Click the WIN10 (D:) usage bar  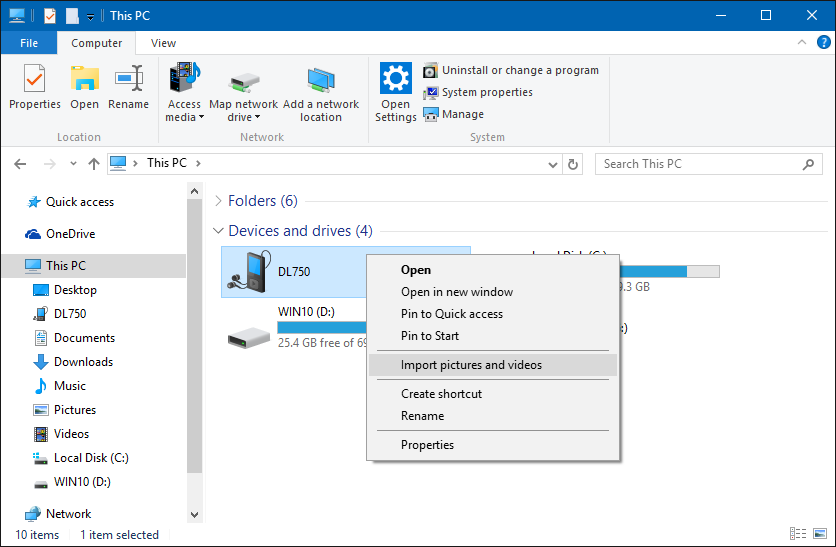tap(322, 327)
